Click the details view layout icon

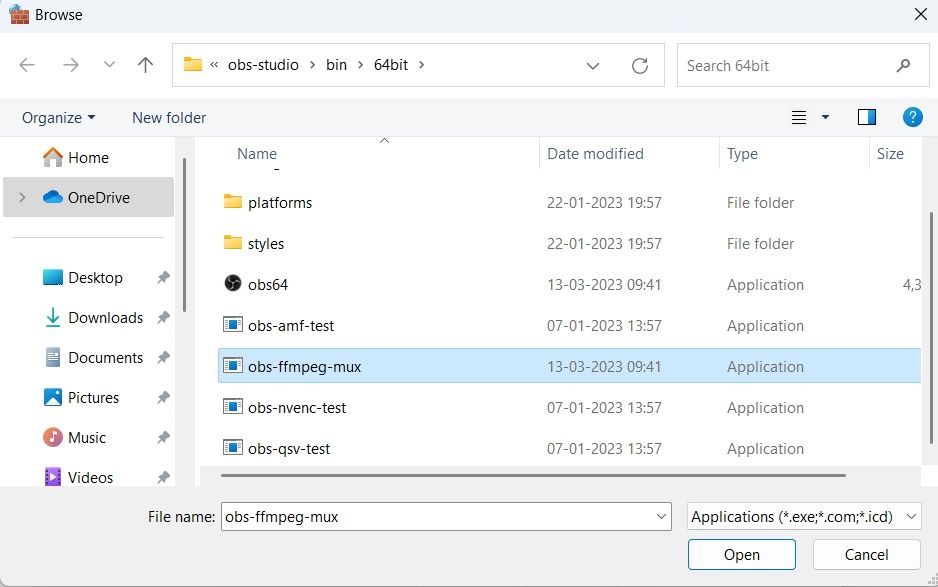click(800, 117)
